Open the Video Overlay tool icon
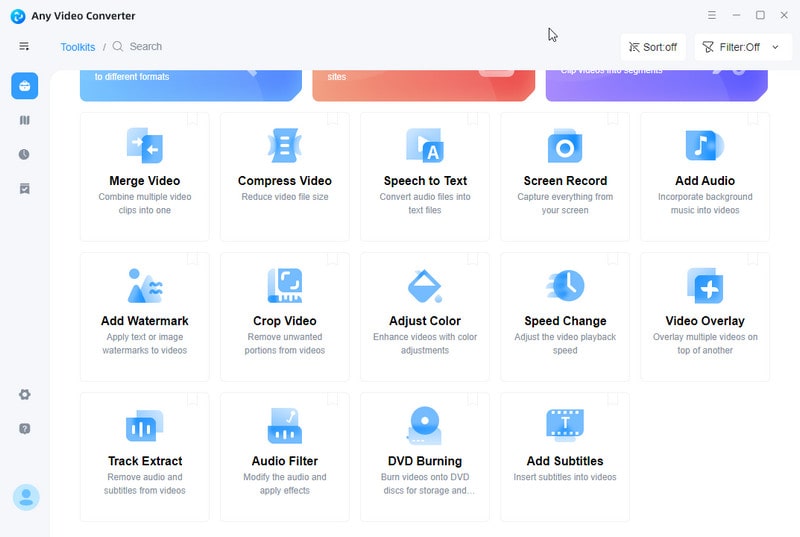This screenshot has height=537, width=800. tap(705, 286)
